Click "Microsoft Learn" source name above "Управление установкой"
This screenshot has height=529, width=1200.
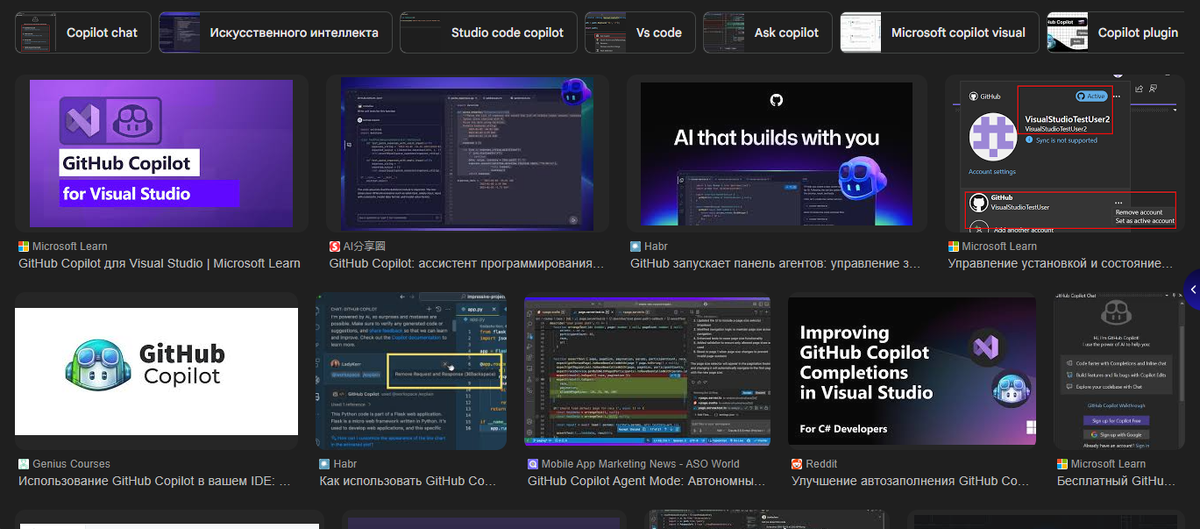coord(1000,246)
